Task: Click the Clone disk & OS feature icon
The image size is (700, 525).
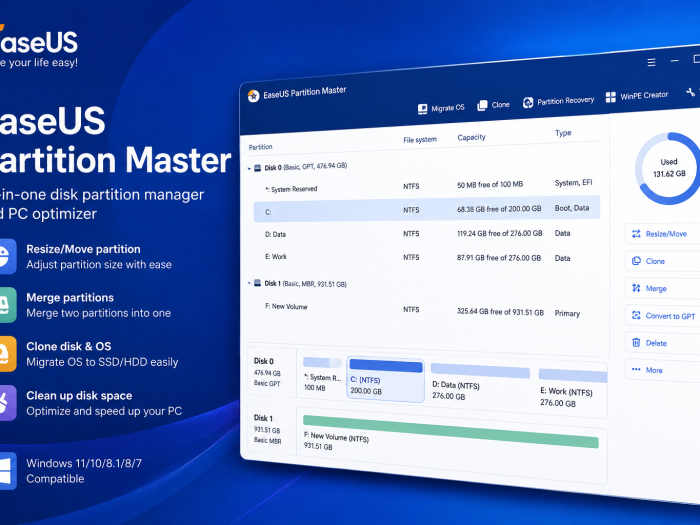Action: 6,354
